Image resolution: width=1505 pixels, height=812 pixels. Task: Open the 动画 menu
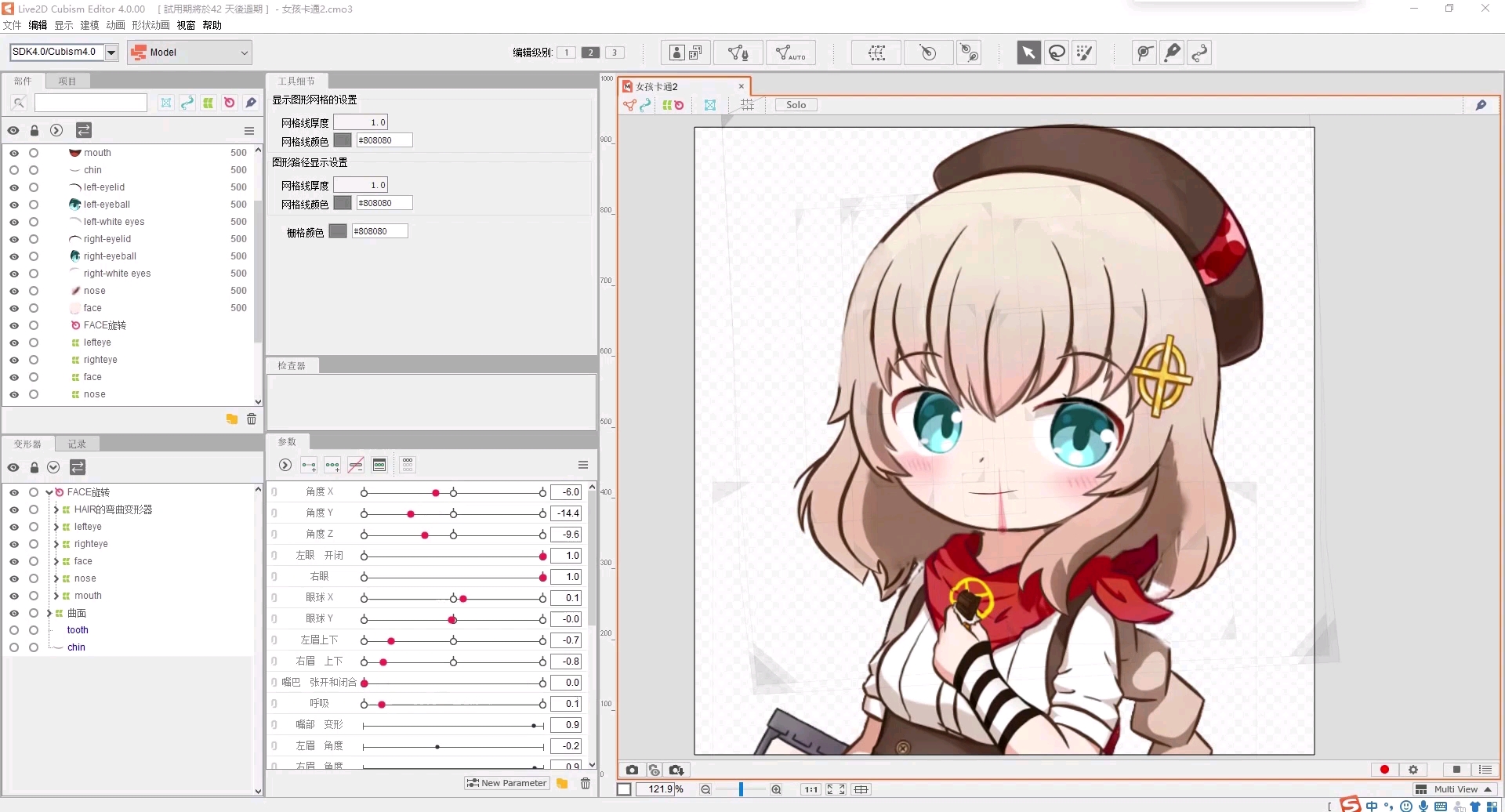click(x=115, y=24)
